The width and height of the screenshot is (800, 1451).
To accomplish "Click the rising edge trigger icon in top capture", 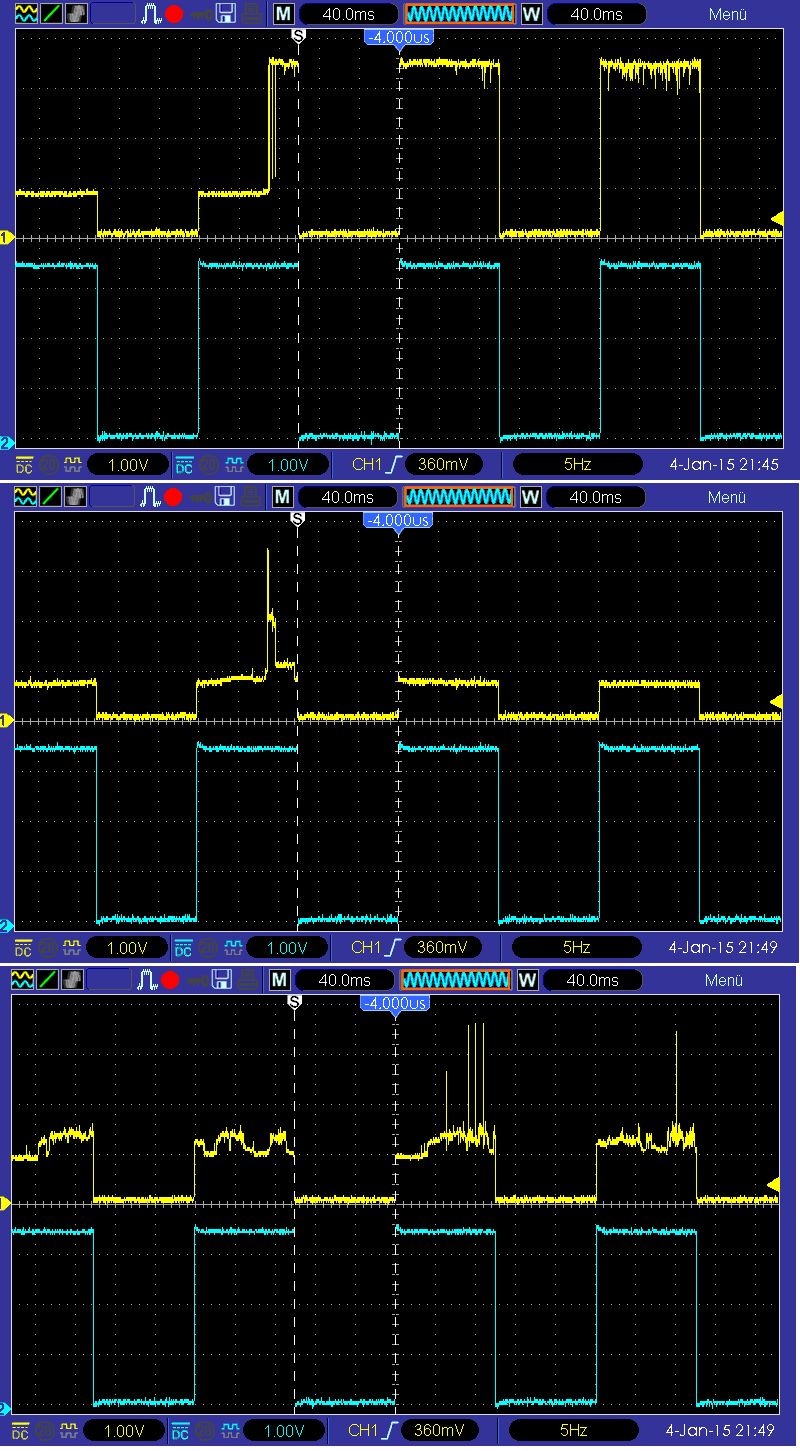I will click(393, 465).
